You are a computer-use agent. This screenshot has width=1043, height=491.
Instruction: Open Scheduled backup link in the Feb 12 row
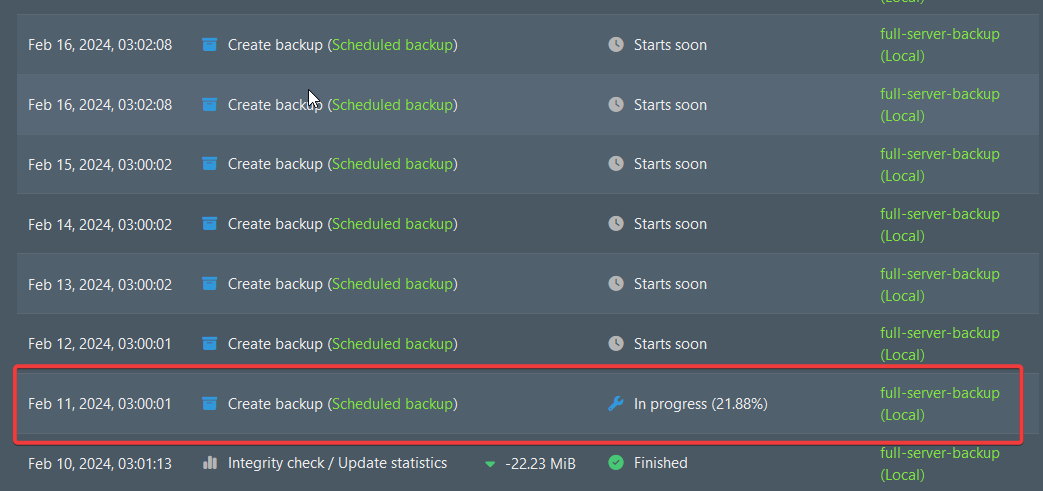click(392, 344)
